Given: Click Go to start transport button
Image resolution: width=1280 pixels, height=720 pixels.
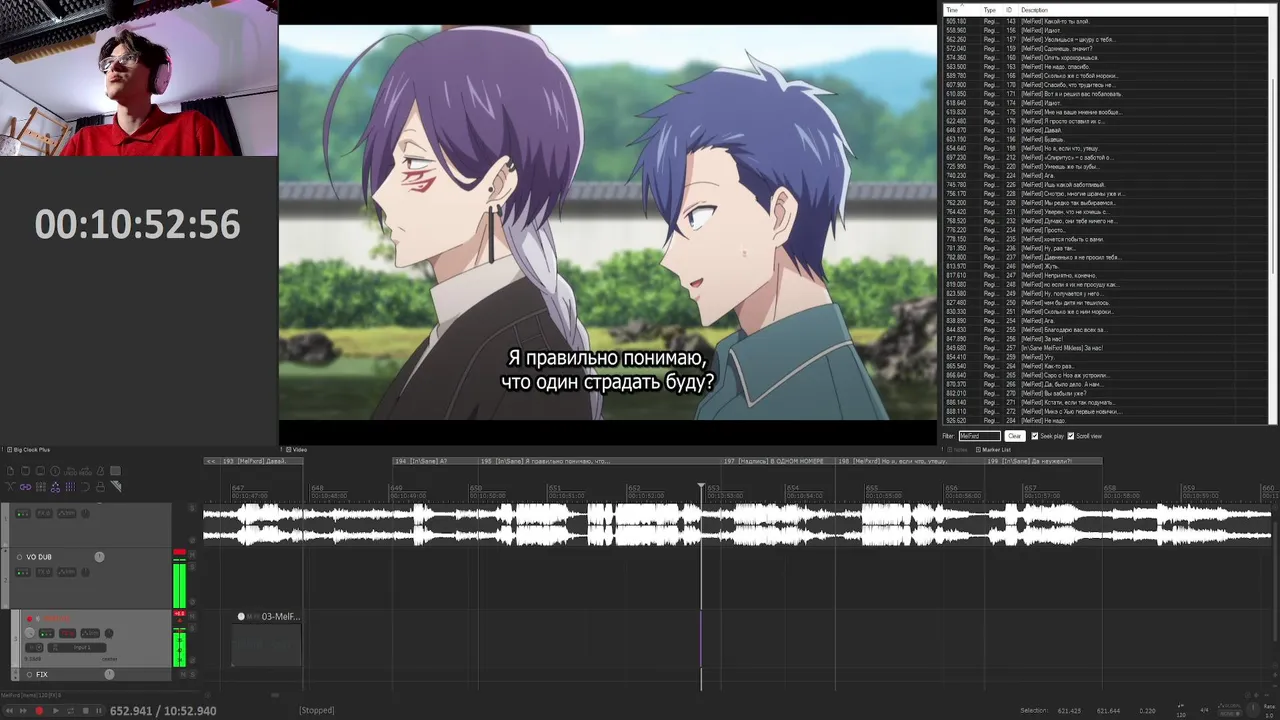Looking at the screenshot, I should 9,710.
